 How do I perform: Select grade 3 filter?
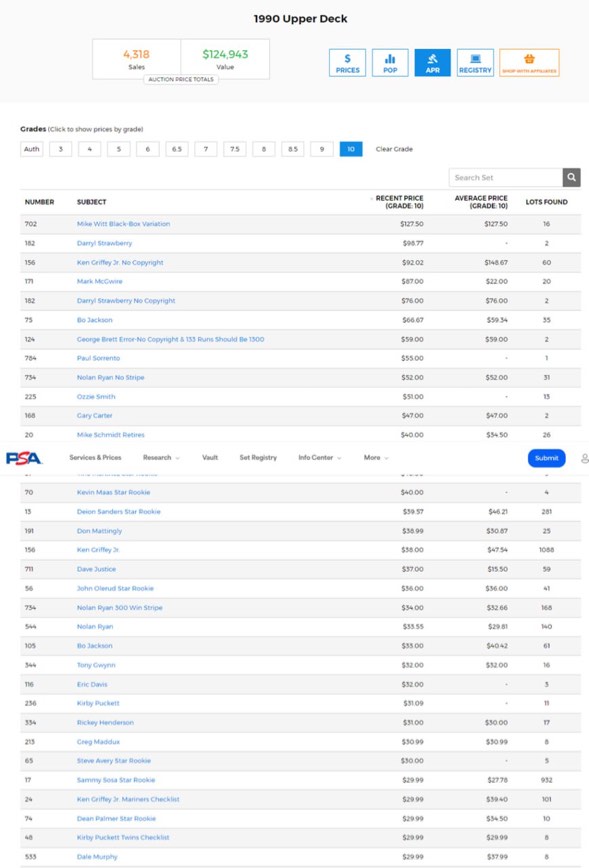click(x=60, y=149)
